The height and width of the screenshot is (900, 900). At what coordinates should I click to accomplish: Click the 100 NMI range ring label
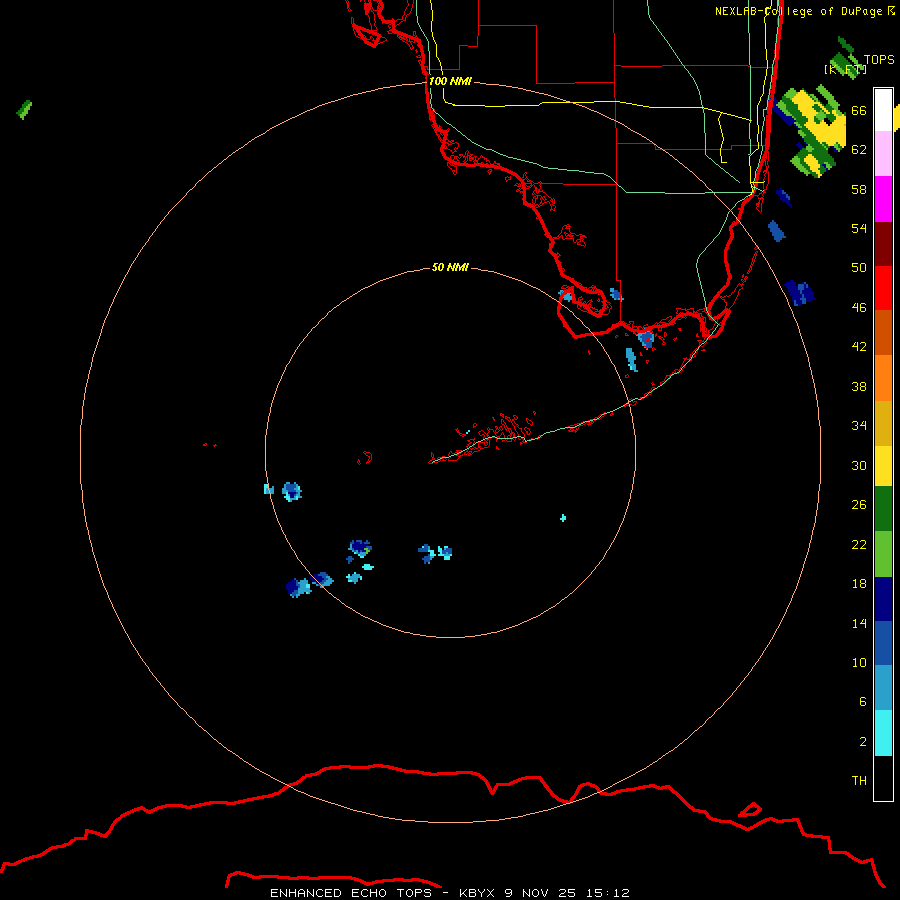coord(450,81)
